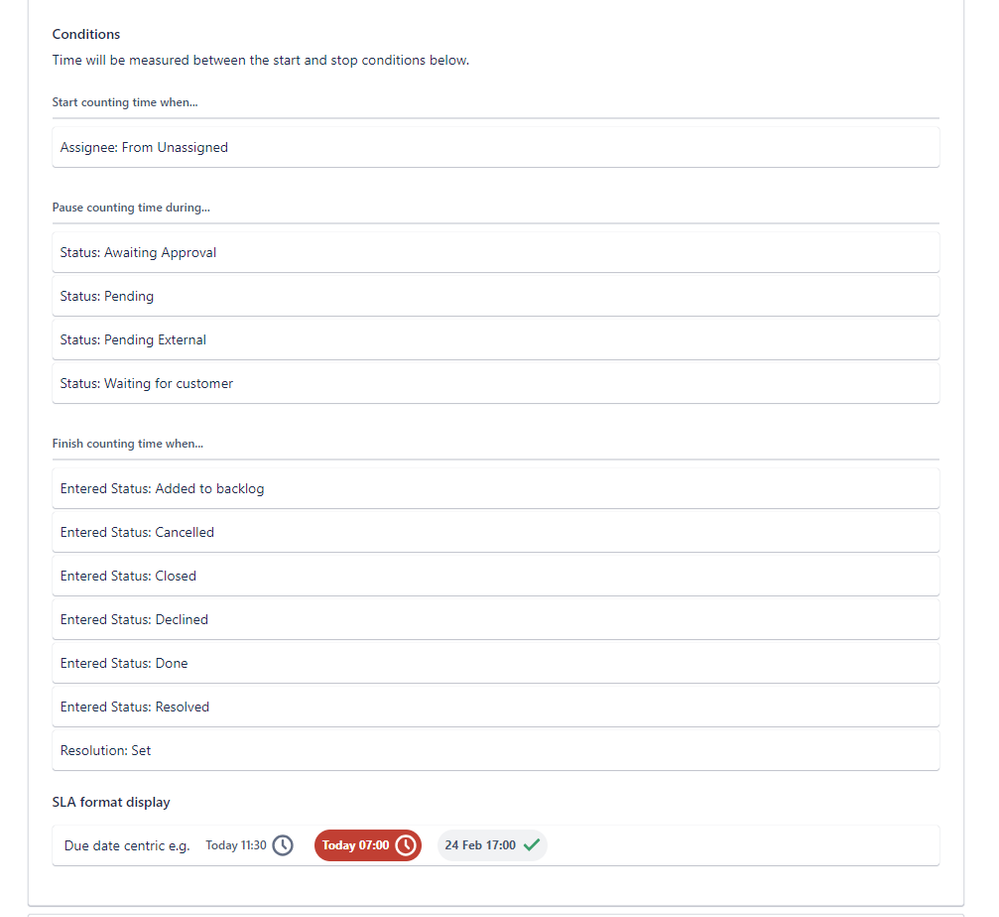This screenshot has height=917, width=999.
Task: Open the Status: Awaiting Approval pause condition
Action: point(496,251)
